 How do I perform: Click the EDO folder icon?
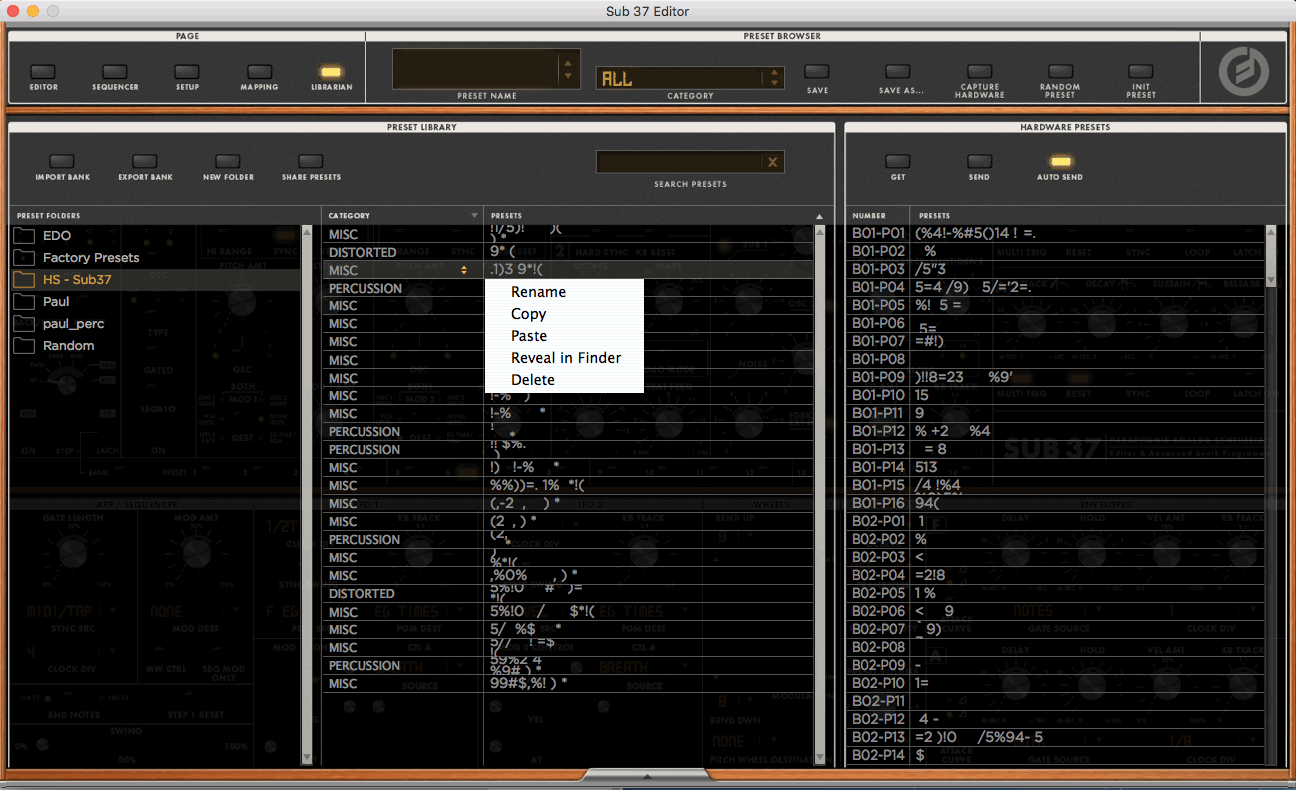coord(24,236)
